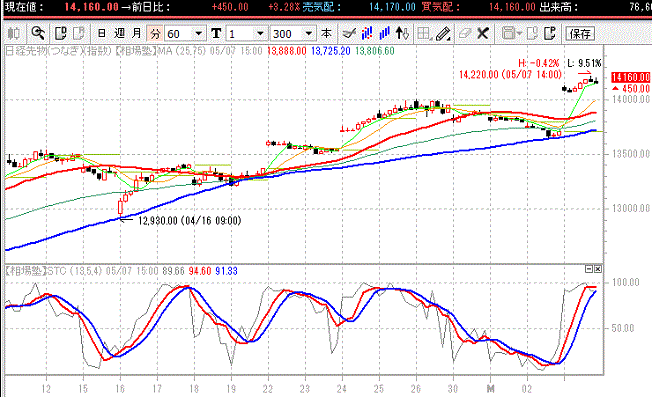Click the ▲ 450.00 change tag on axis
Image resolution: width=652 pixels, height=397 pixels.
631,89
